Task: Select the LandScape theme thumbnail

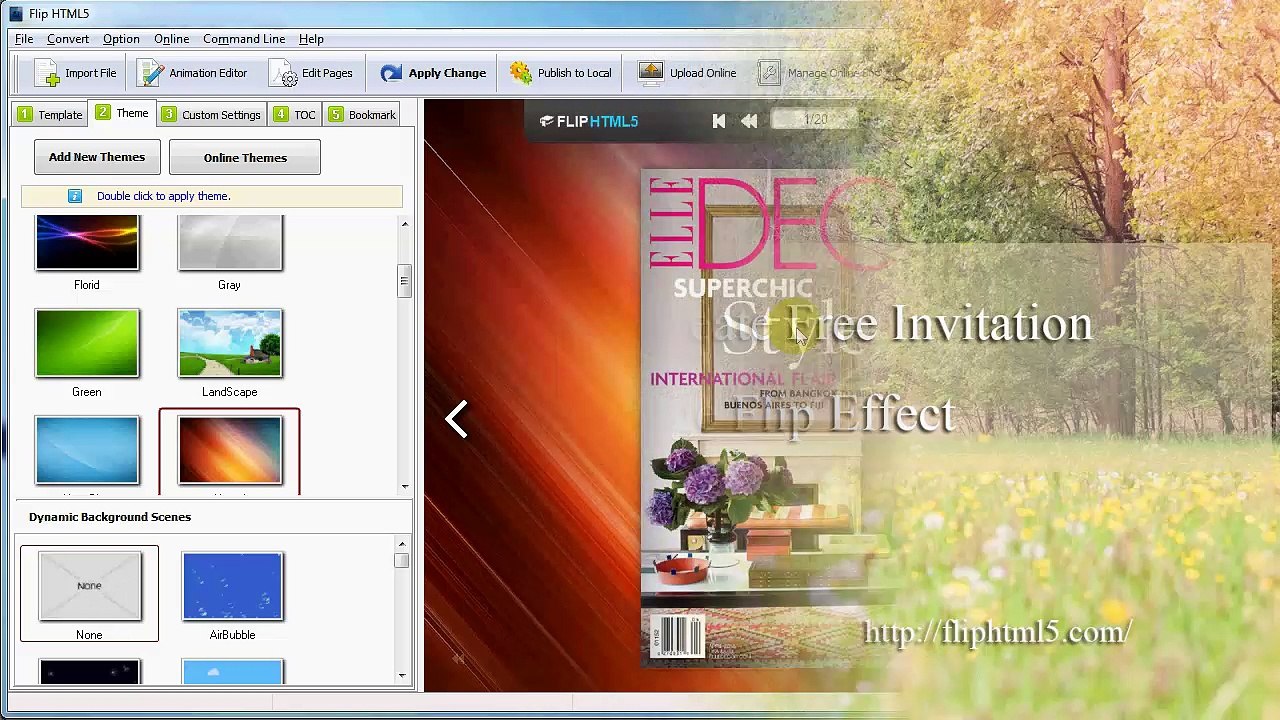Action: (230, 343)
